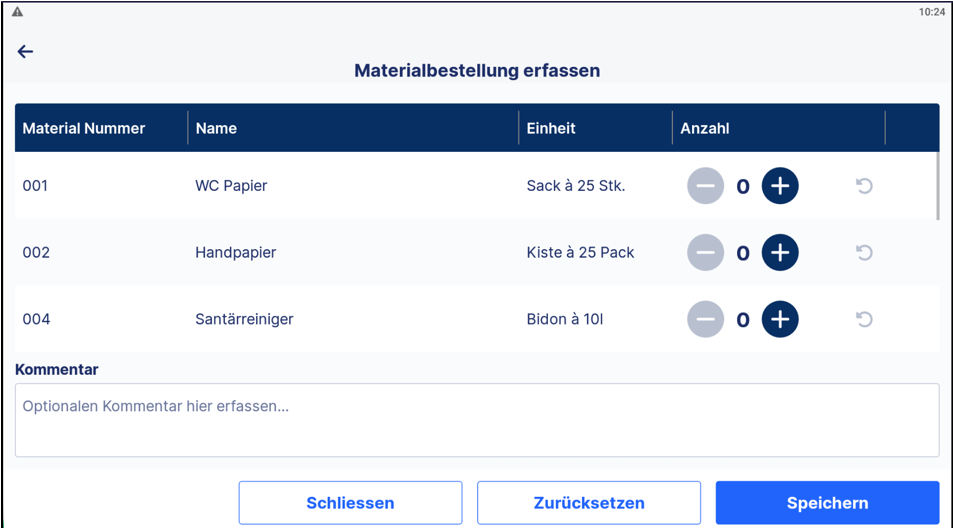The width and height of the screenshot is (953, 528).
Task: Go back using the arrow icon
Action: click(x=25, y=52)
